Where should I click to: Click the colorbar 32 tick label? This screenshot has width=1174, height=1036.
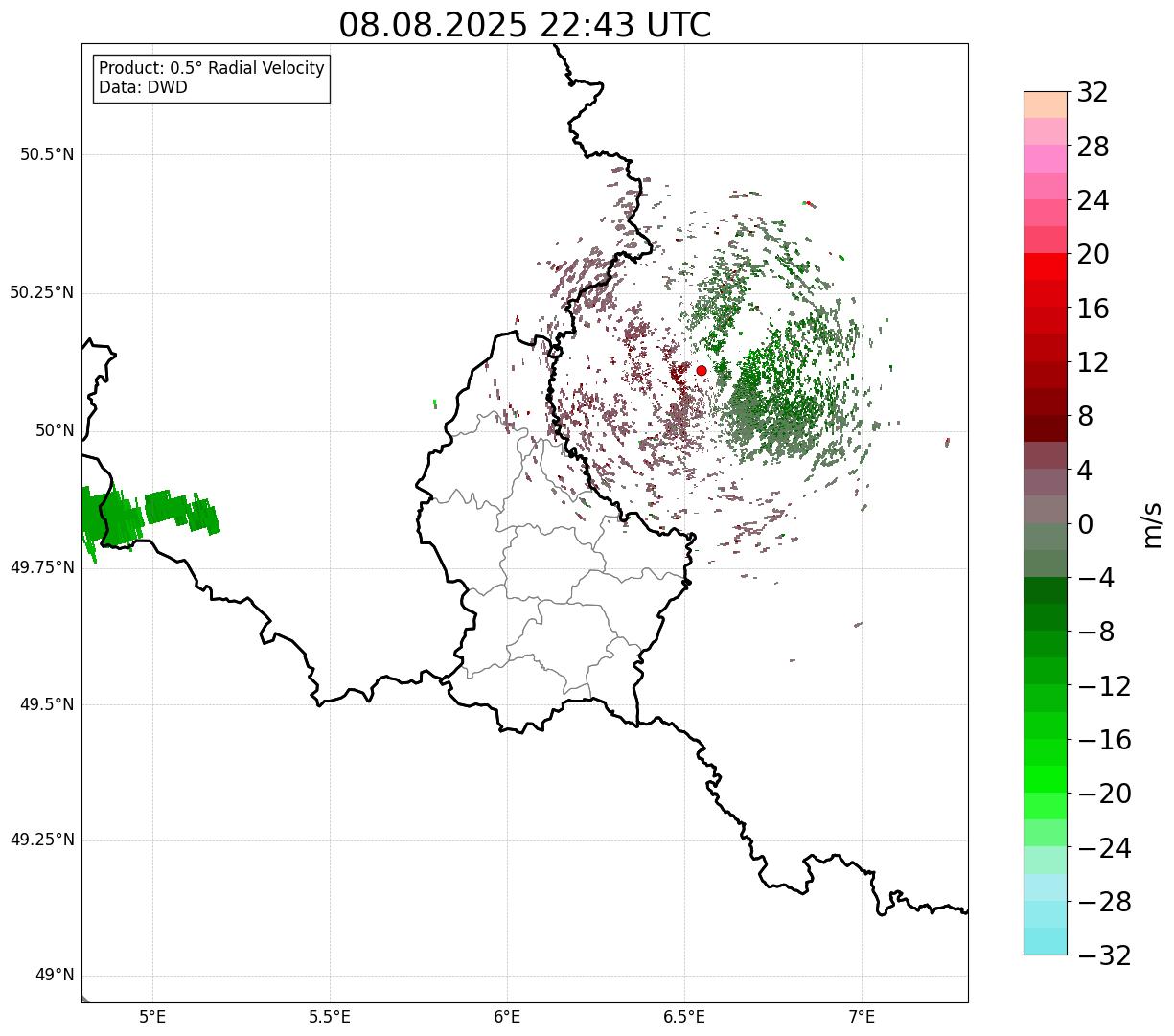[1093, 92]
